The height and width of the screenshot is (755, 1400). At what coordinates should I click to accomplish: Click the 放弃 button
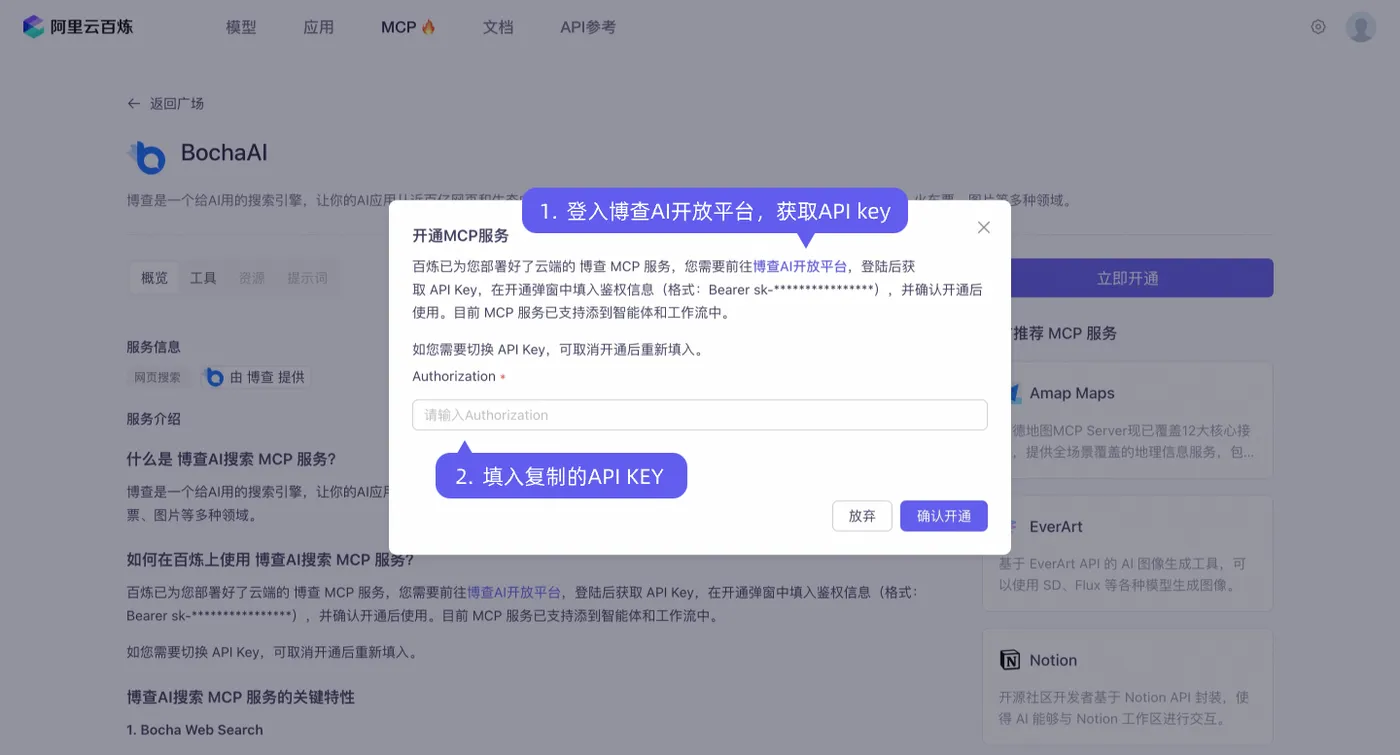862,516
